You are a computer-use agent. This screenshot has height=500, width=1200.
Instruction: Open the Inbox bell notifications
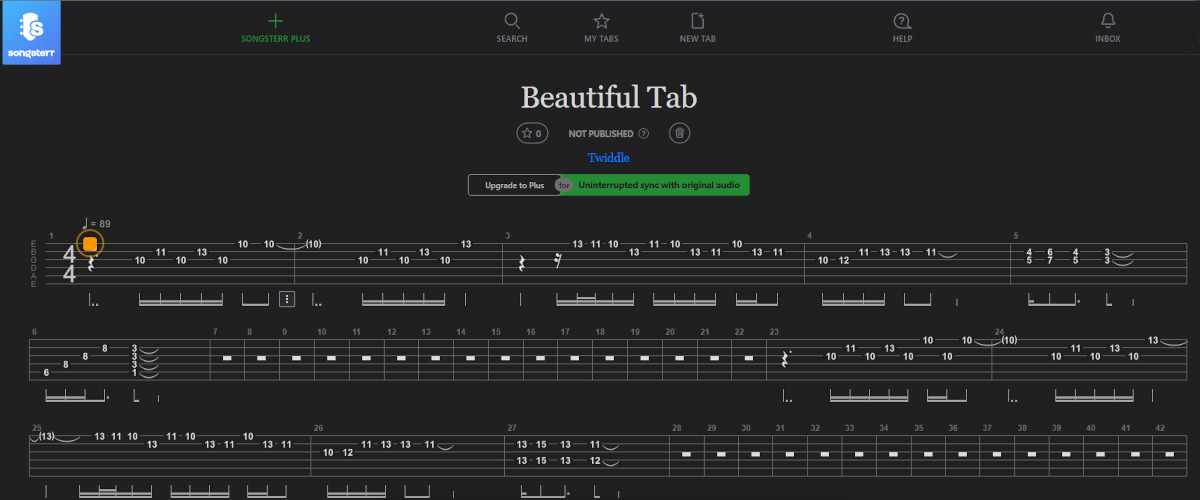tap(1107, 21)
